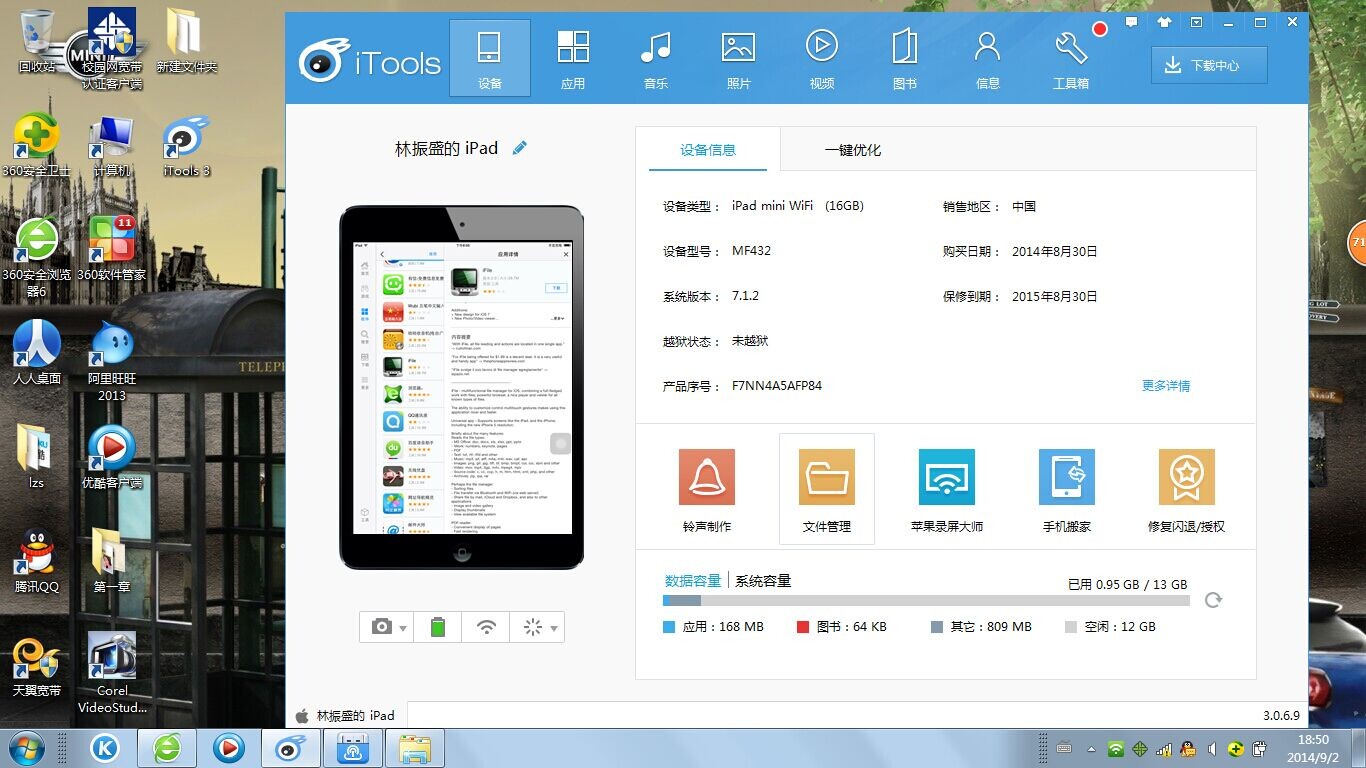Screen dimensions: 1366x768
Task: Switch to the 一键优化 tab
Action: pos(853,150)
